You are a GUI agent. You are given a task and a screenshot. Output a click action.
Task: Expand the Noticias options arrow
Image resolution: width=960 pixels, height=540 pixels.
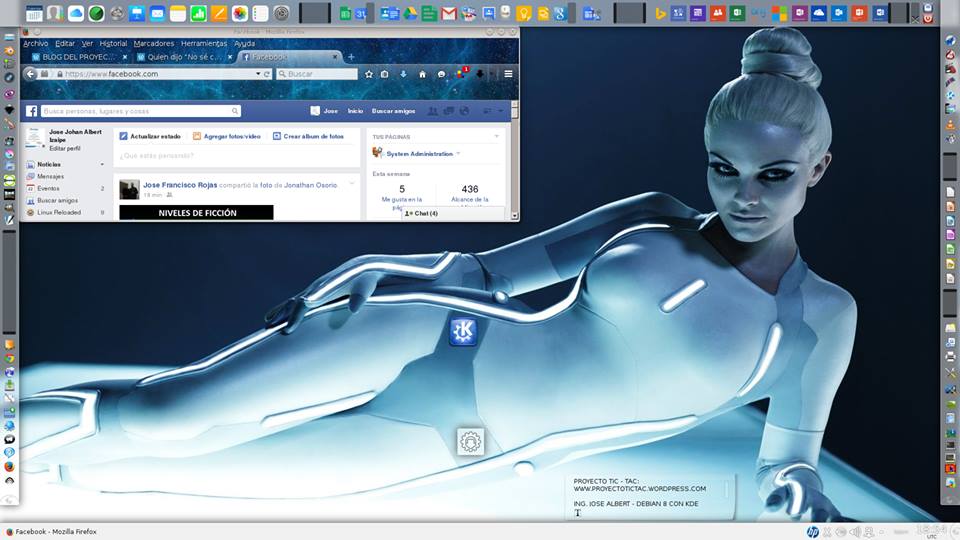pyautogui.click(x=102, y=164)
